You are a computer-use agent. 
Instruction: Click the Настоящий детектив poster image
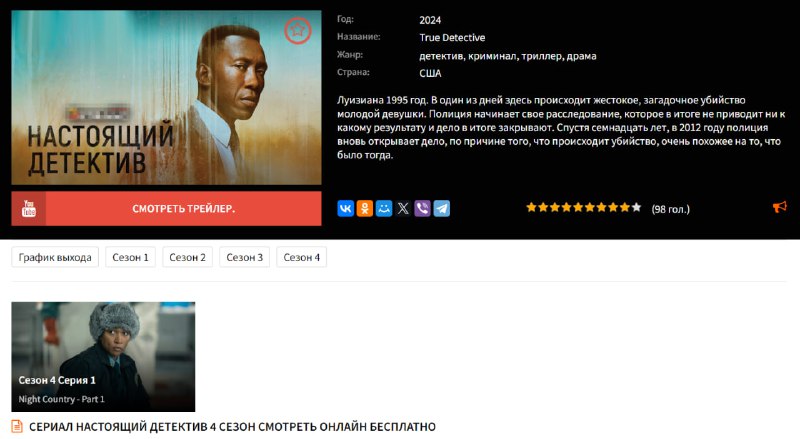(166, 97)
